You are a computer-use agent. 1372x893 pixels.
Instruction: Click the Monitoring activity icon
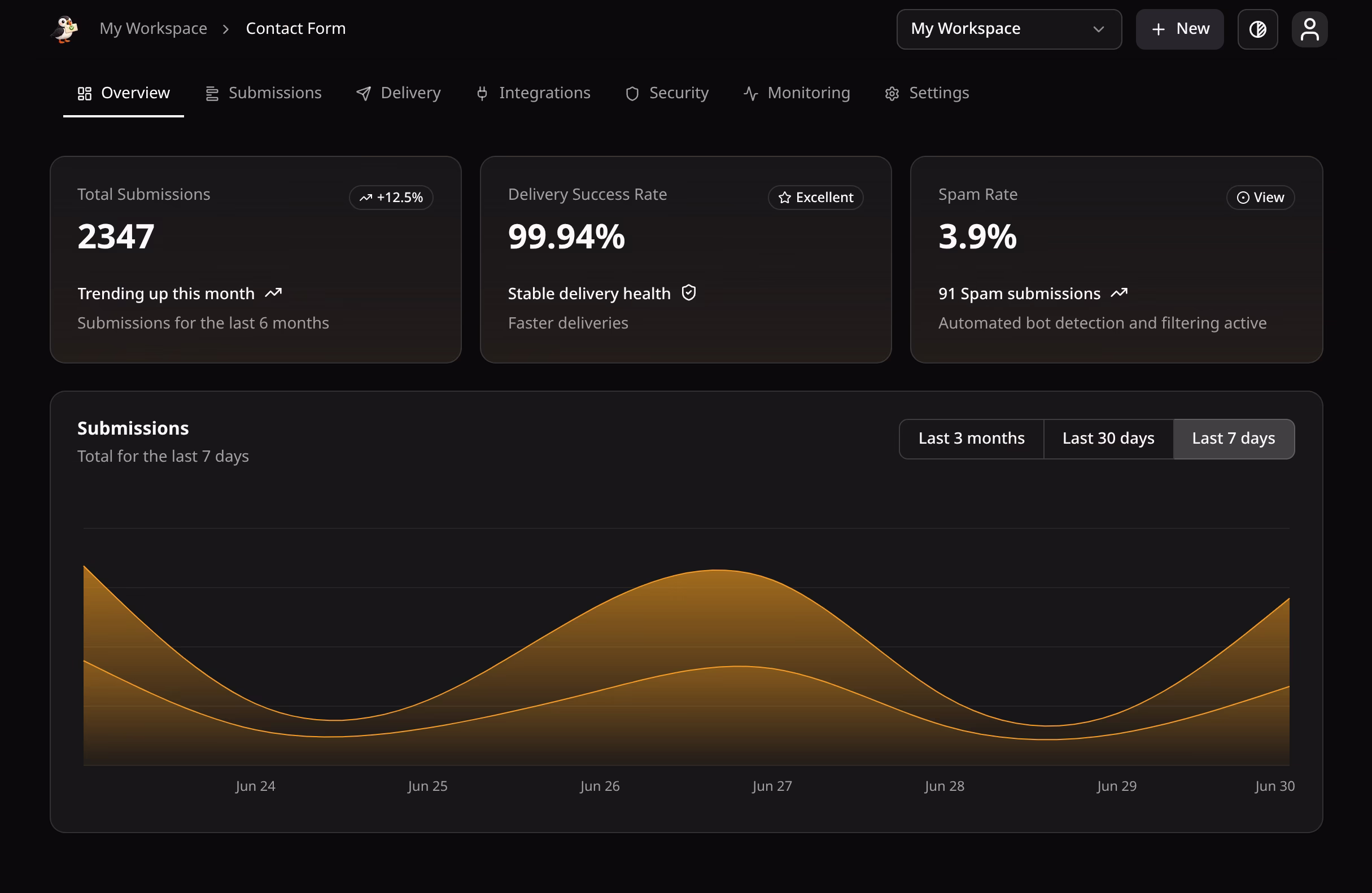coord(750,93)
